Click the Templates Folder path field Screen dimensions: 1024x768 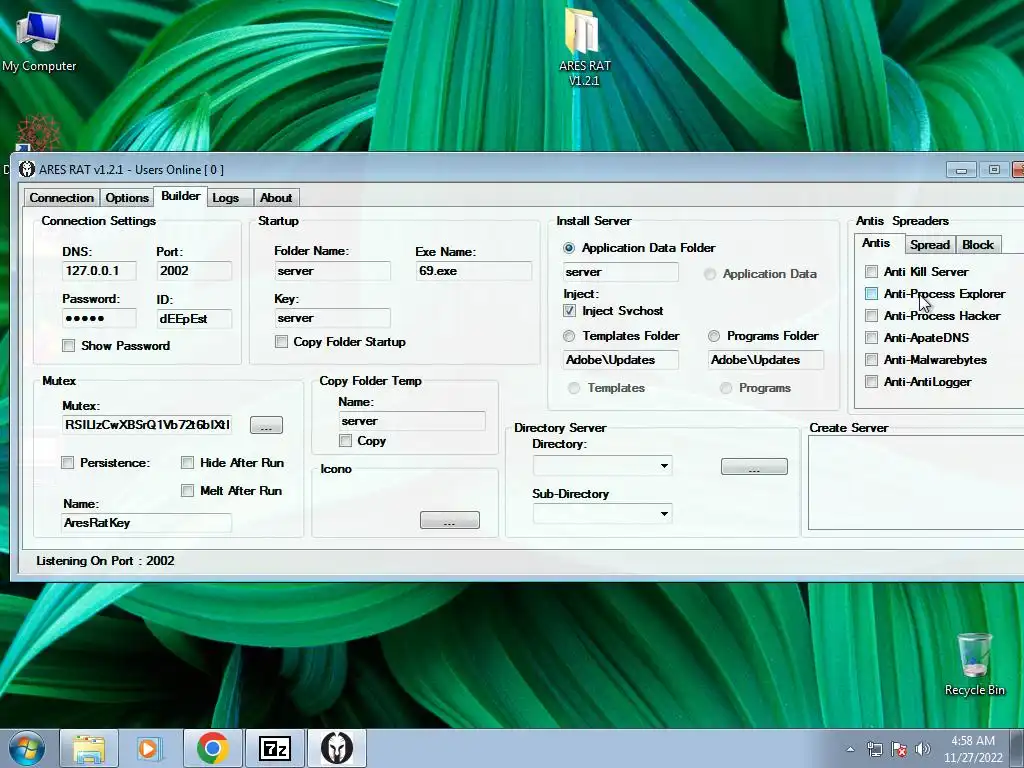[620, 360]
